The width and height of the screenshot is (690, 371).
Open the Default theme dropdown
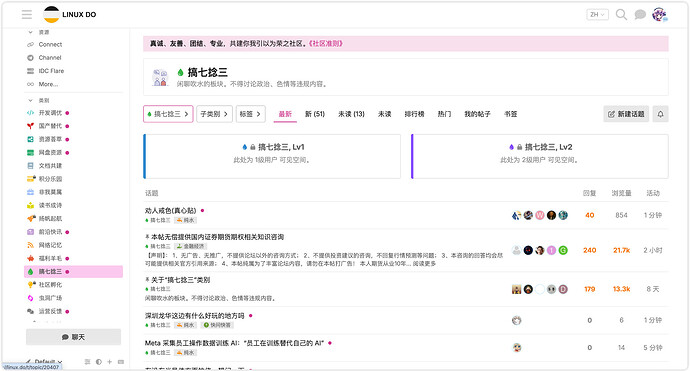point(44,362)
